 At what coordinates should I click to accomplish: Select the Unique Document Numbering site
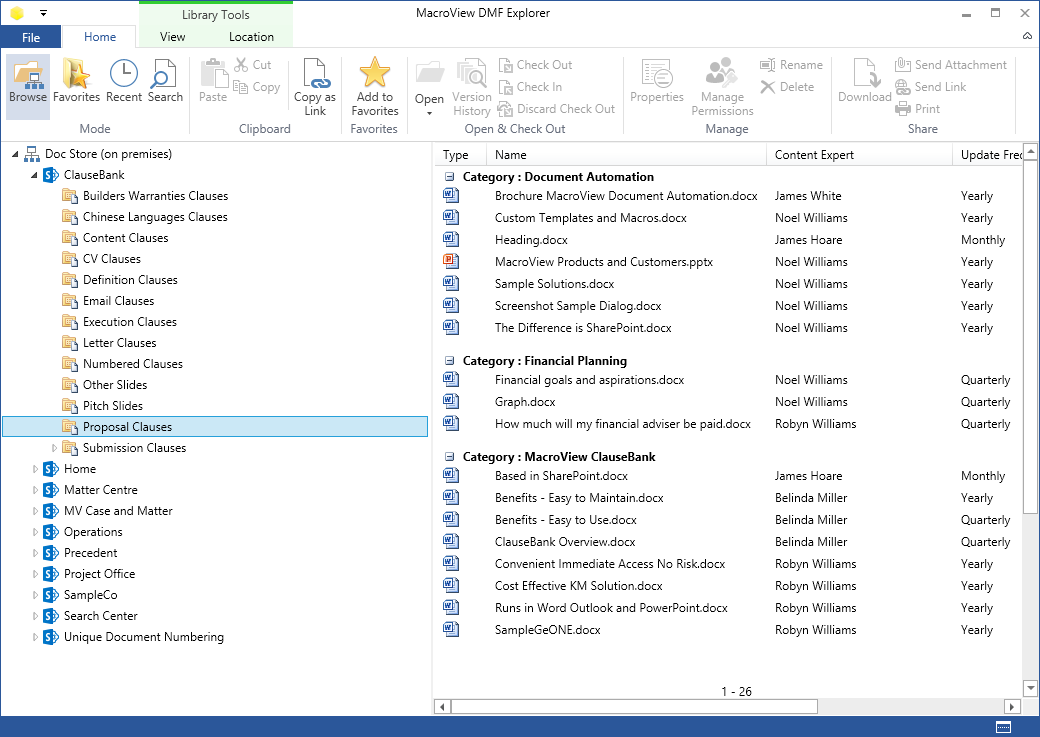coord(143,637)
